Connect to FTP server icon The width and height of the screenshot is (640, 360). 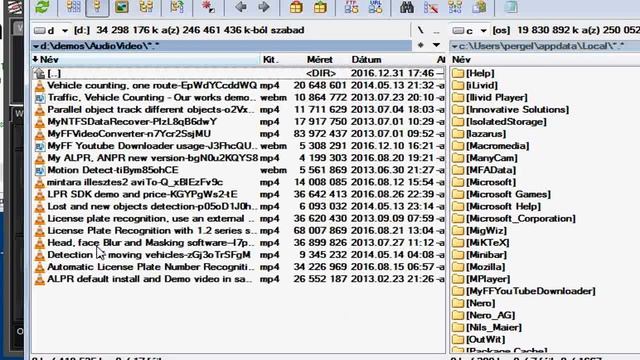point(351,7)
